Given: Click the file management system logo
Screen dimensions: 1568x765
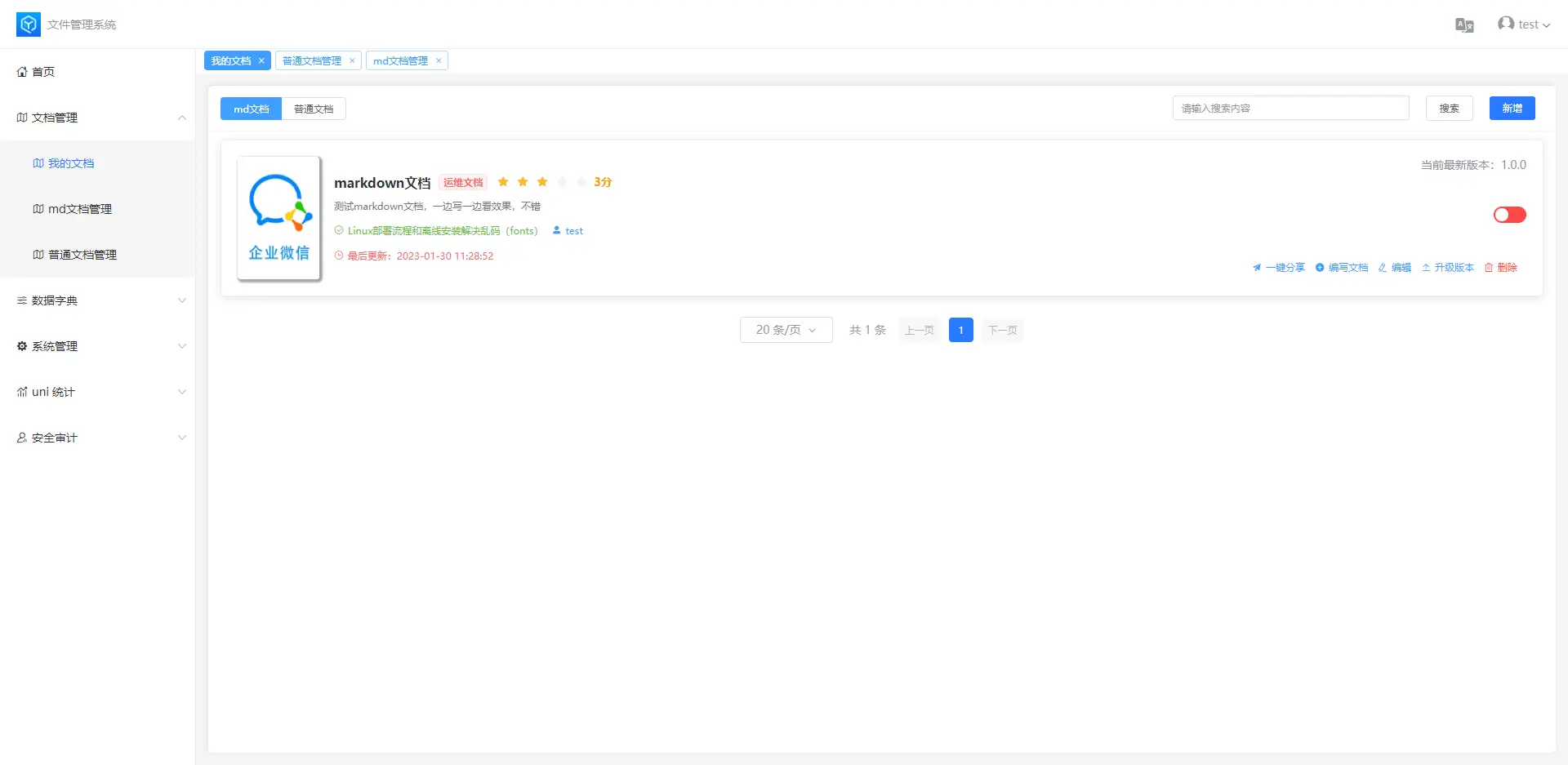Looking at the screenshot, I should 29,24.
